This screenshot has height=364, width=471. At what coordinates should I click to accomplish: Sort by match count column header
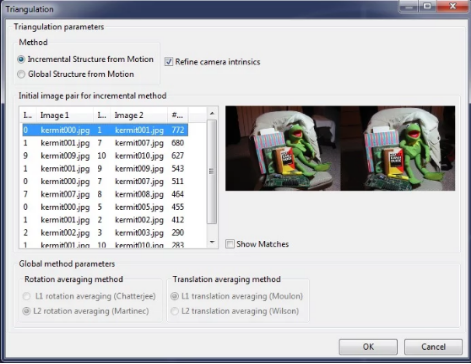[x=178, y=115]
